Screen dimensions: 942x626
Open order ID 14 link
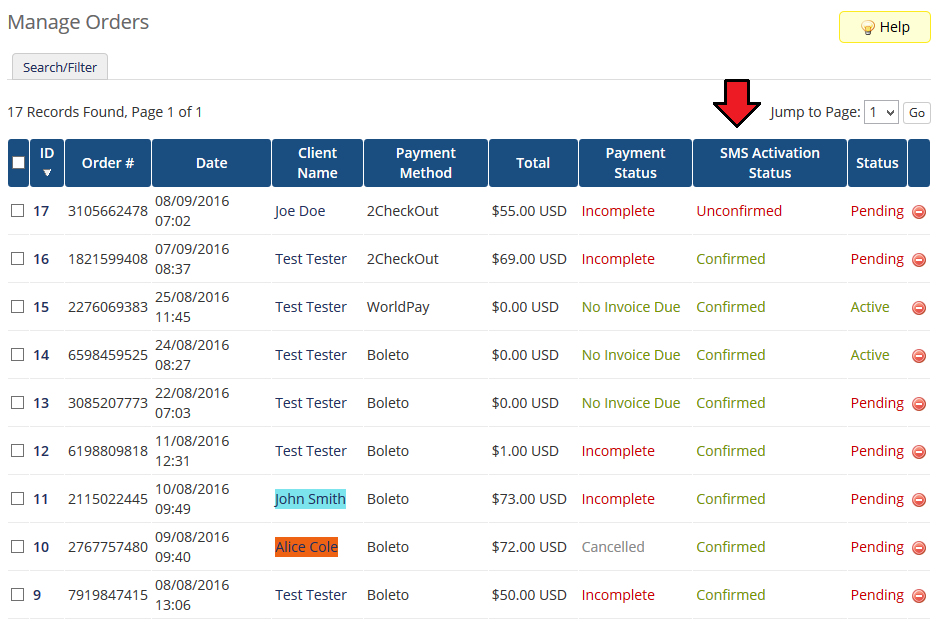41,356
